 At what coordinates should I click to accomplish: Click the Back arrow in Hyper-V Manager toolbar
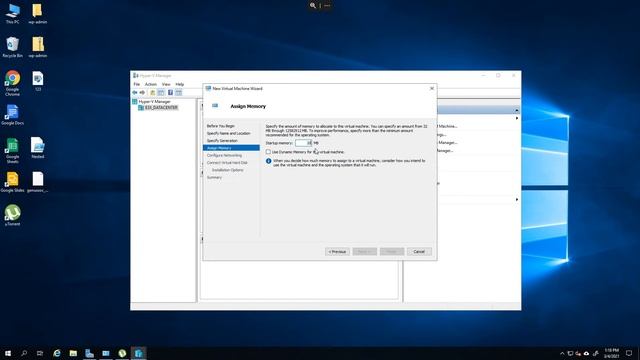click(x=135, y=93)
